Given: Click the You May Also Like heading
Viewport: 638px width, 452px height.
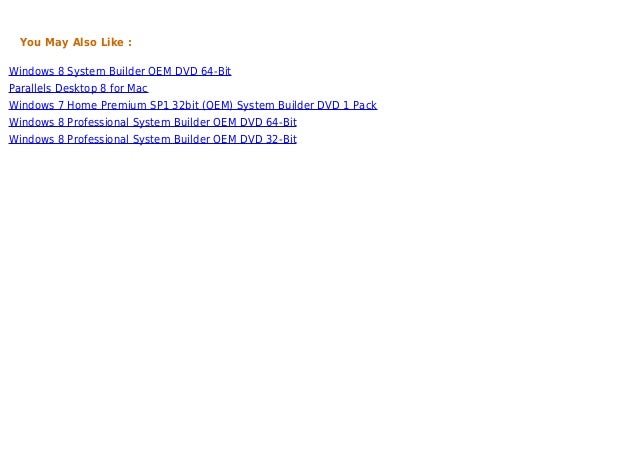Looking at the screenshot, I should [x=76, y=42].
